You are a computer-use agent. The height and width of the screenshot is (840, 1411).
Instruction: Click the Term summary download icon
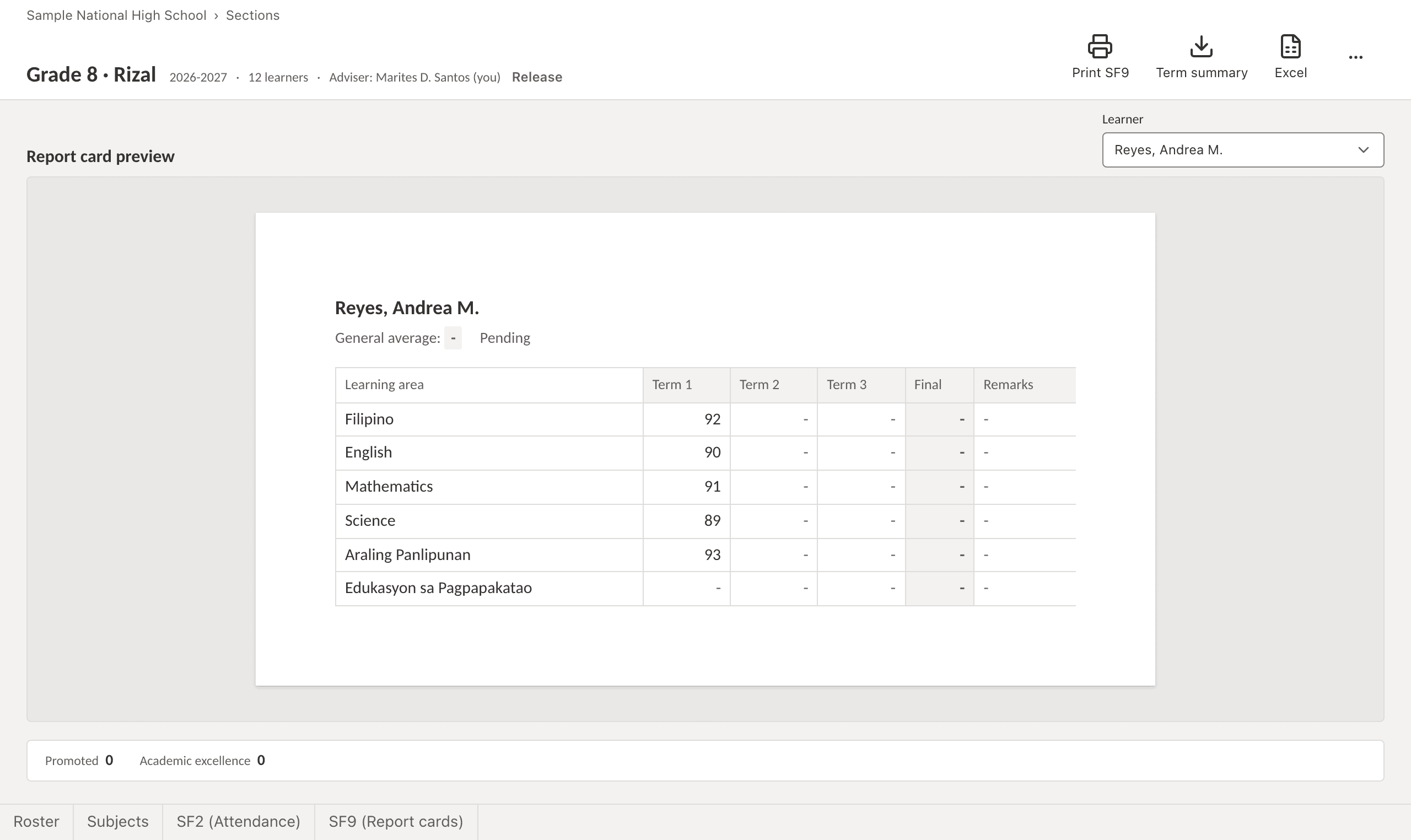(1201, 46)
